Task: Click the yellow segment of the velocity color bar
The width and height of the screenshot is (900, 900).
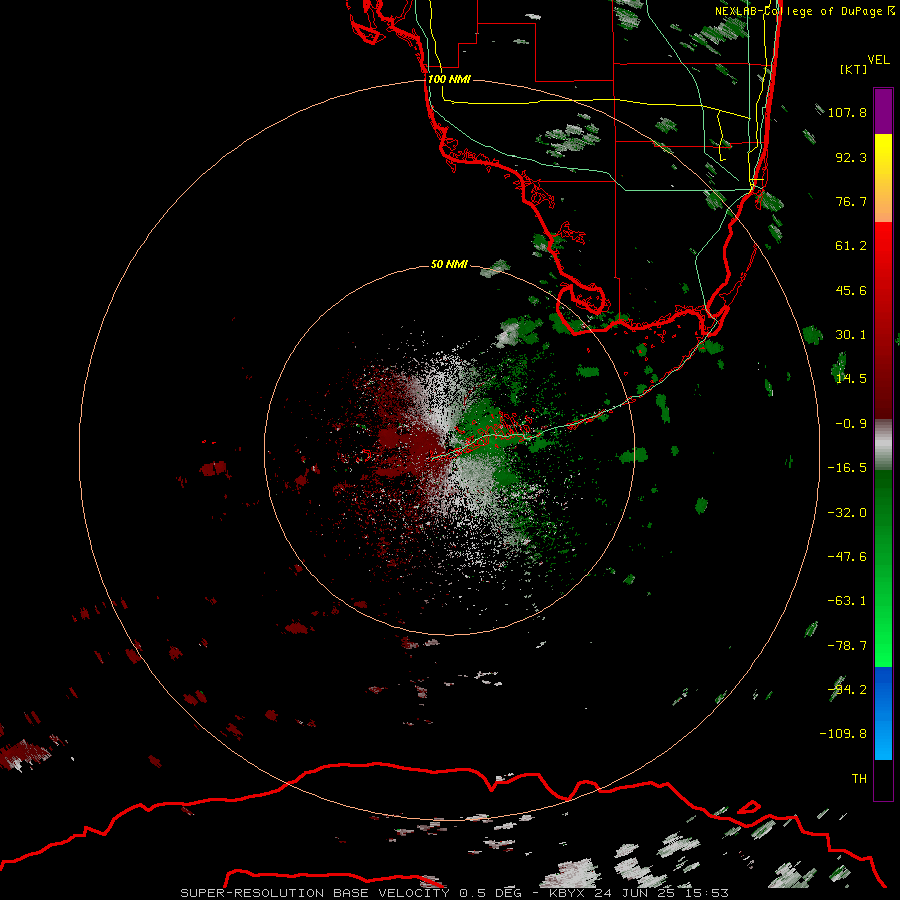Action: (x=883, y=178)
